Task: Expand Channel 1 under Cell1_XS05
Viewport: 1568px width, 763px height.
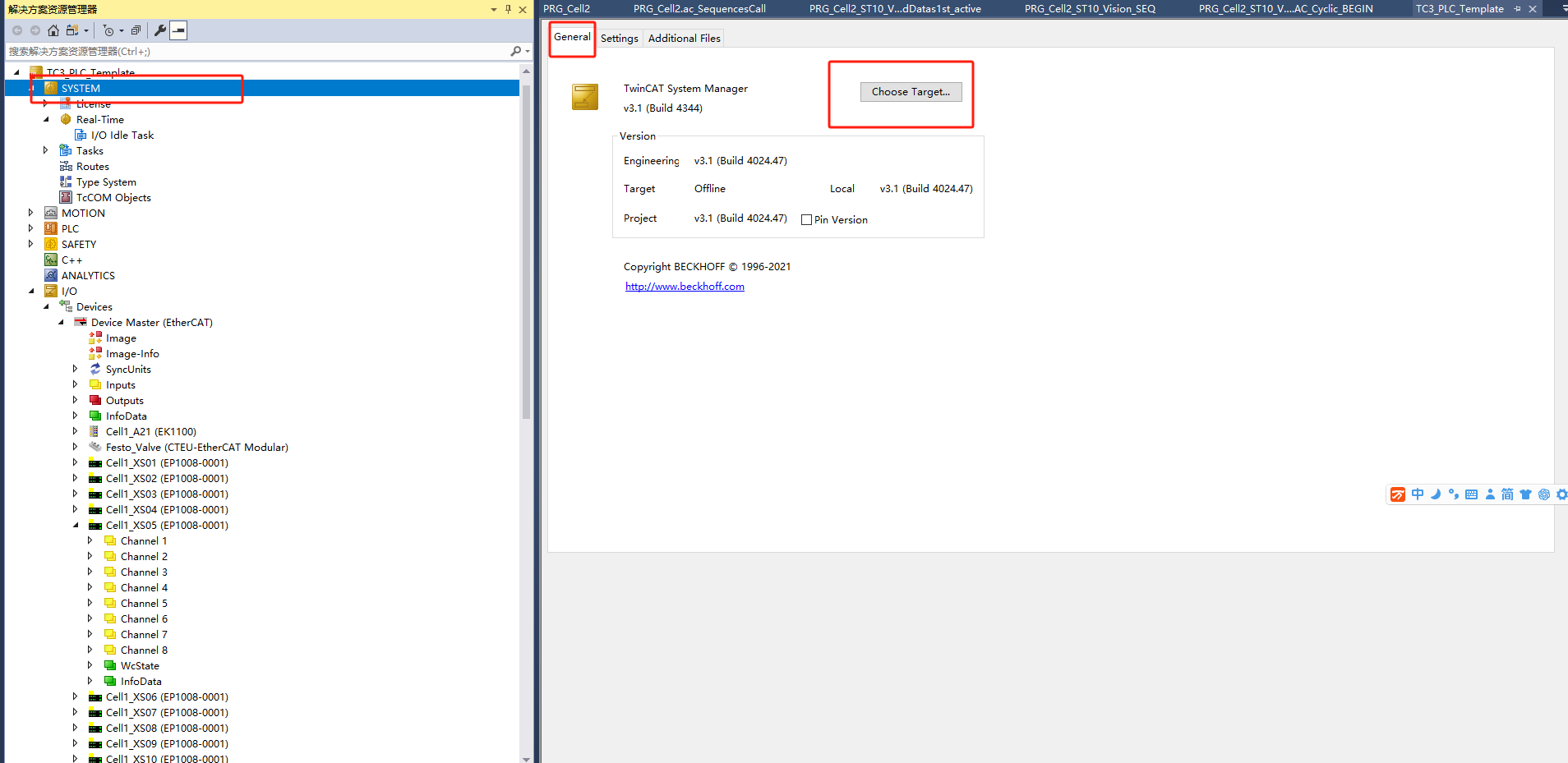Action: click(x=90, y=540)
